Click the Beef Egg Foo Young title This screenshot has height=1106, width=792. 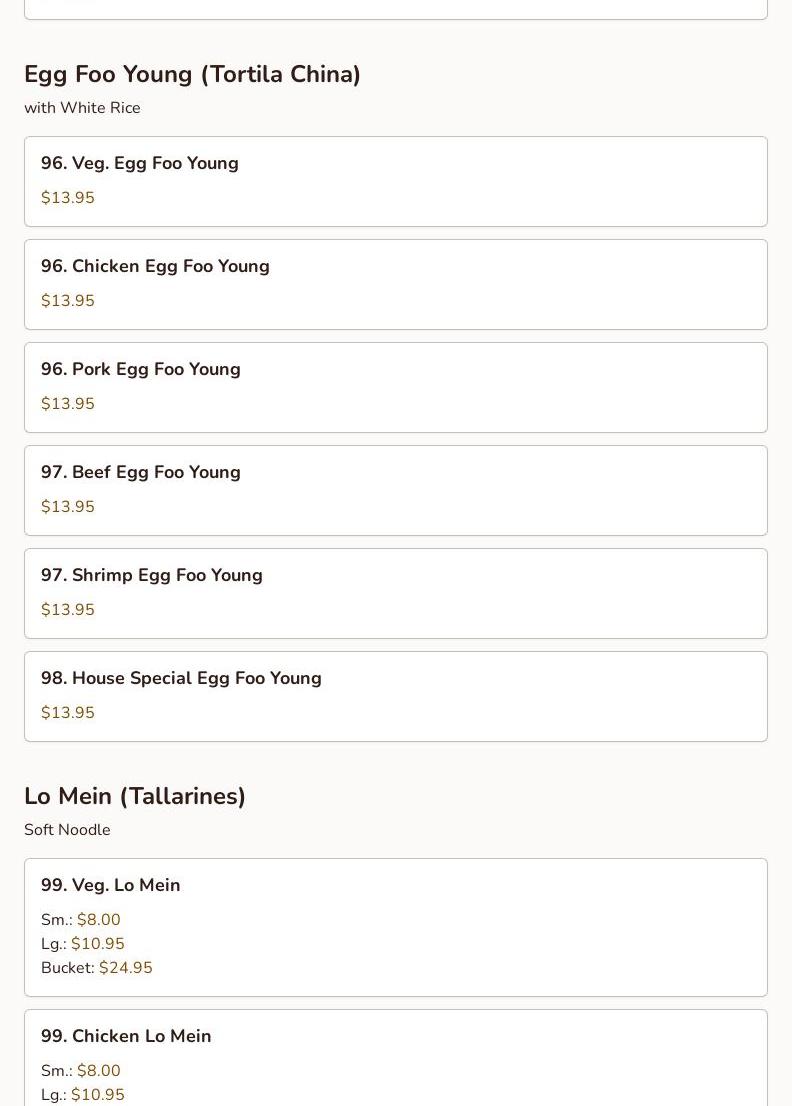[141, 473]
